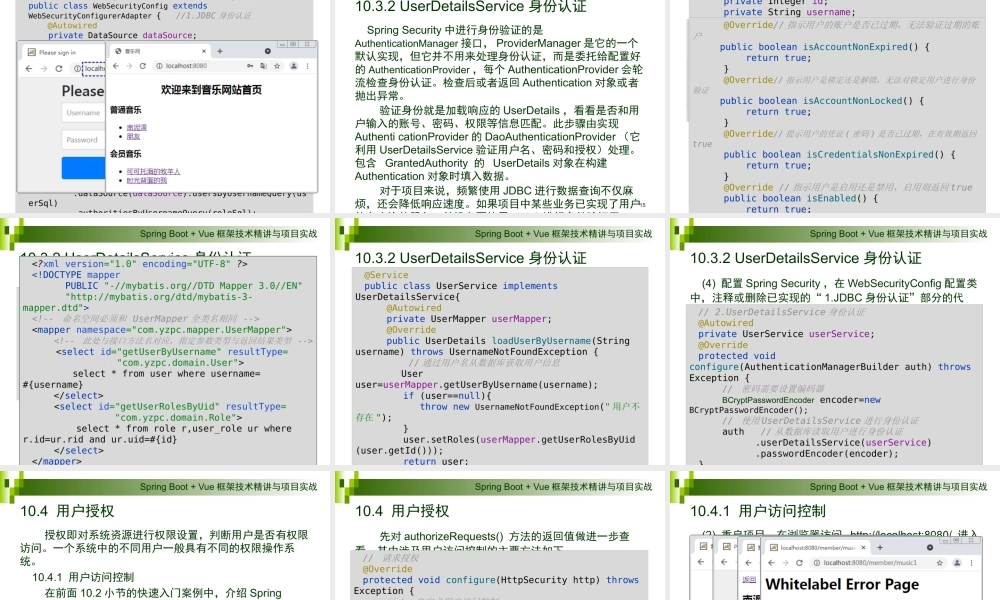This screenshot has height=600, width=1000.
Task: Open the Chrome three-dot menu
Action: pyautogui.click(x=307, y=66)
